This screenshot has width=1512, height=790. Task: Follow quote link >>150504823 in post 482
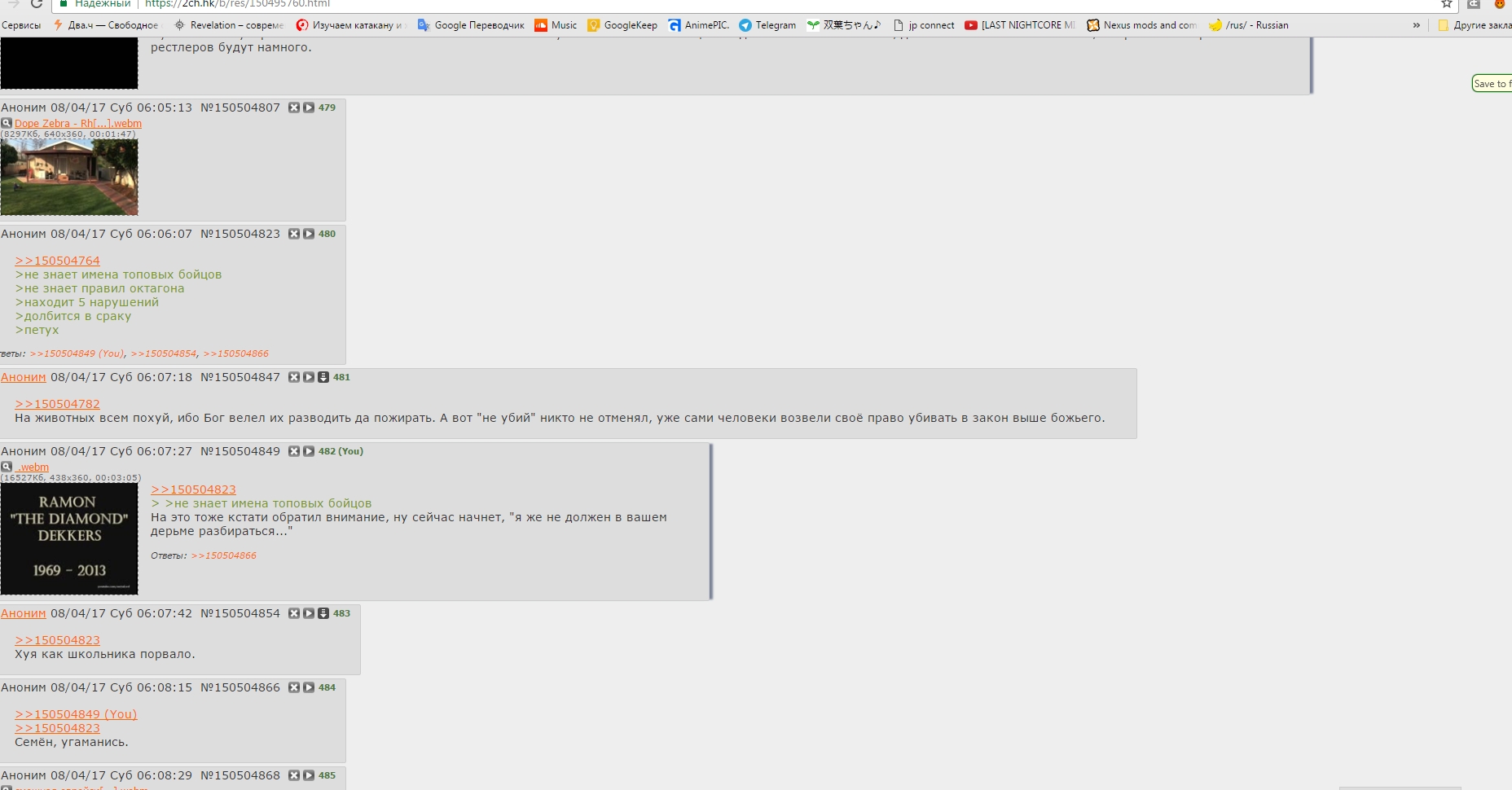pyautogui.click(x=193, y=489)
